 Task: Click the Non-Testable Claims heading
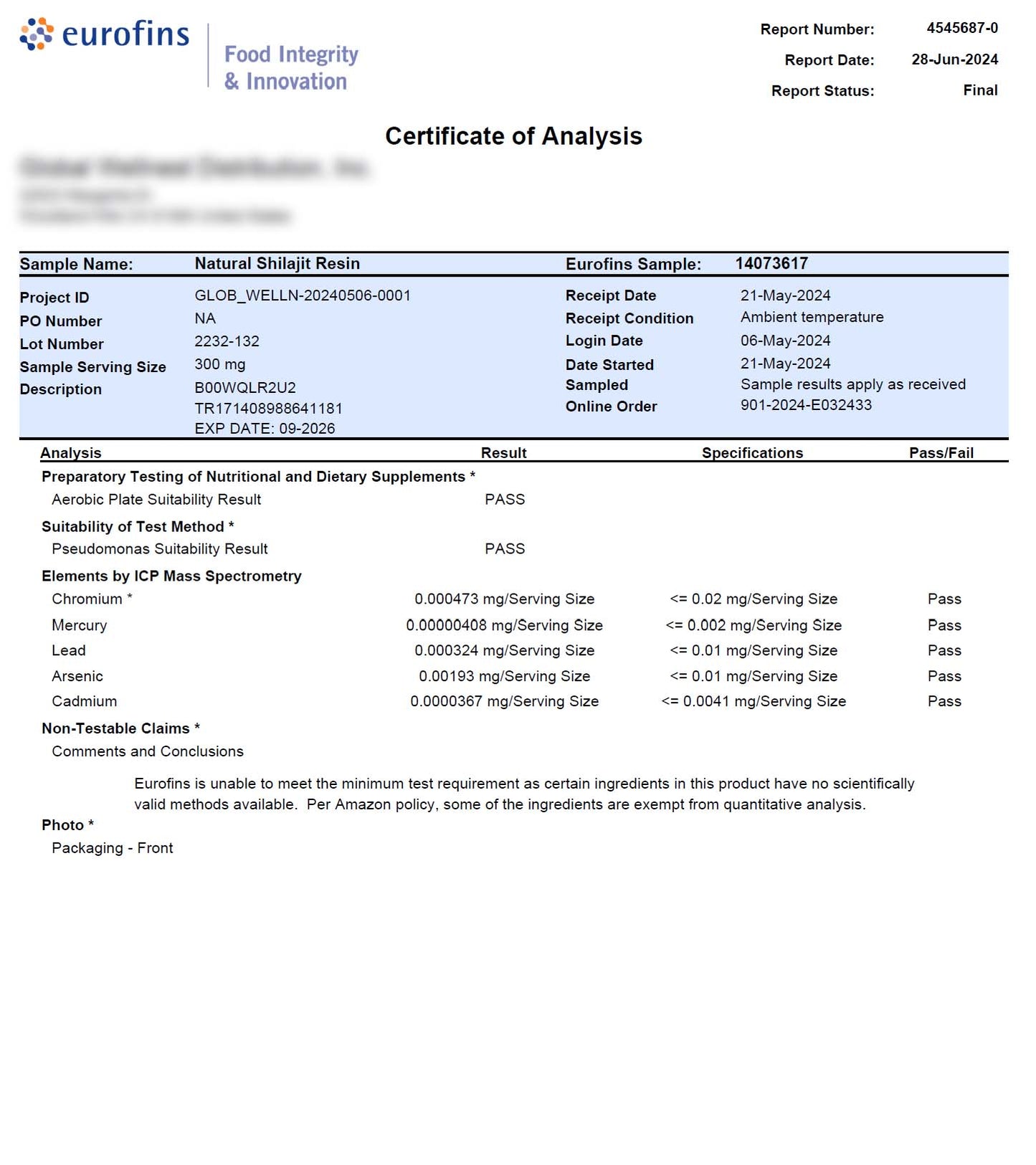point(120,728)
